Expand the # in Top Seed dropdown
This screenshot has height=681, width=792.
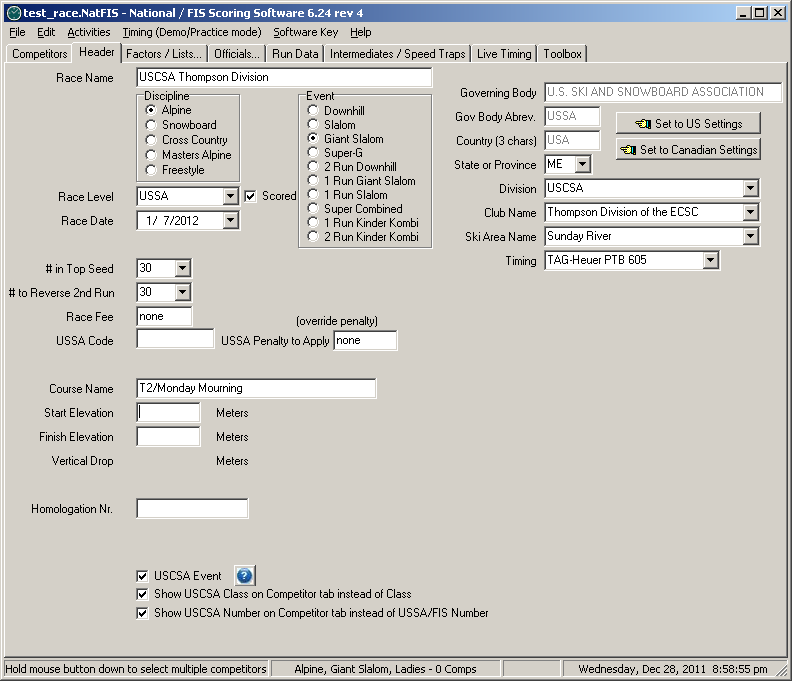coord(182,268)
